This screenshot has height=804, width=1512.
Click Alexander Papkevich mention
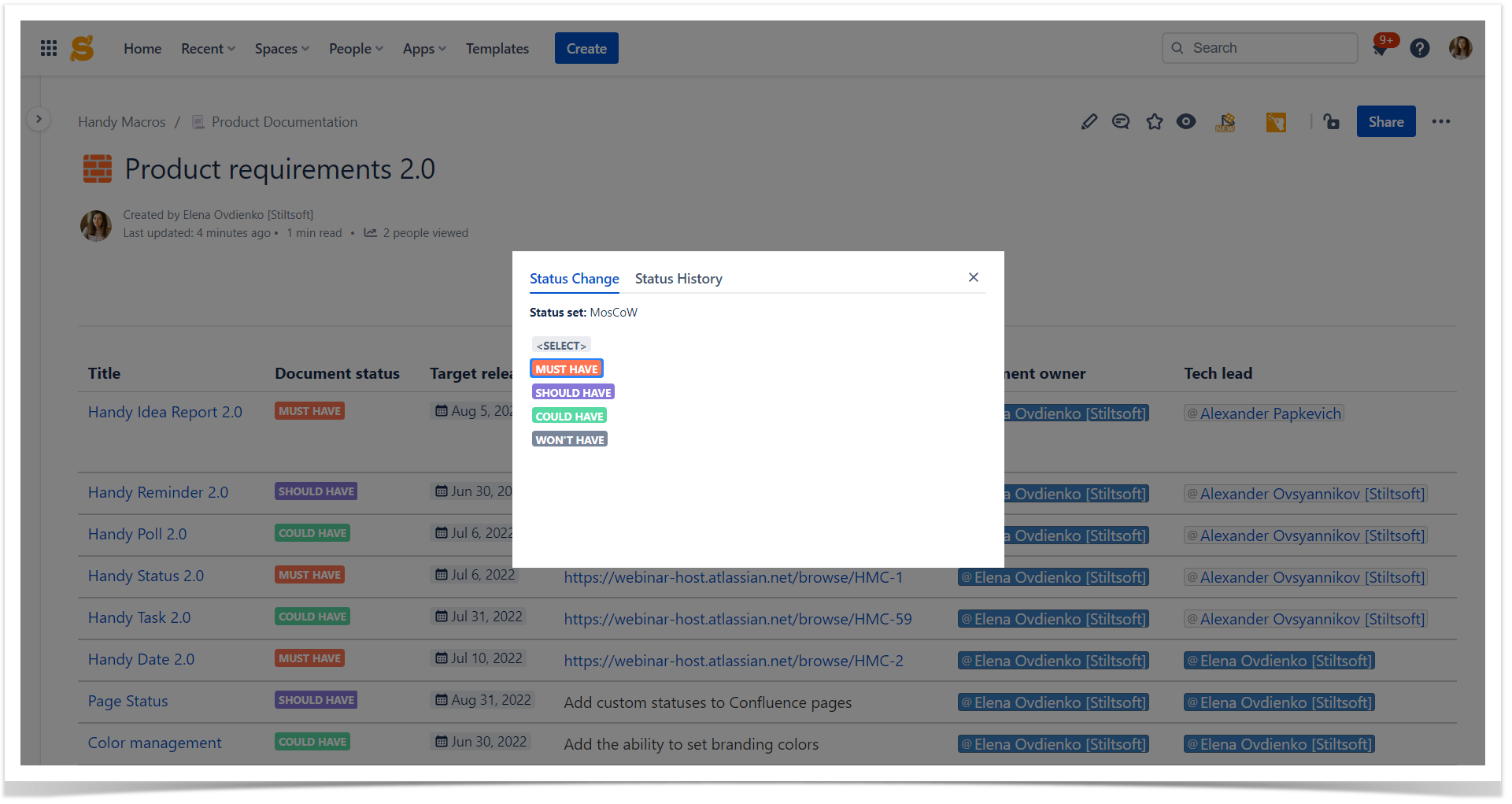pyautogui.click(x=1264, y=413)
